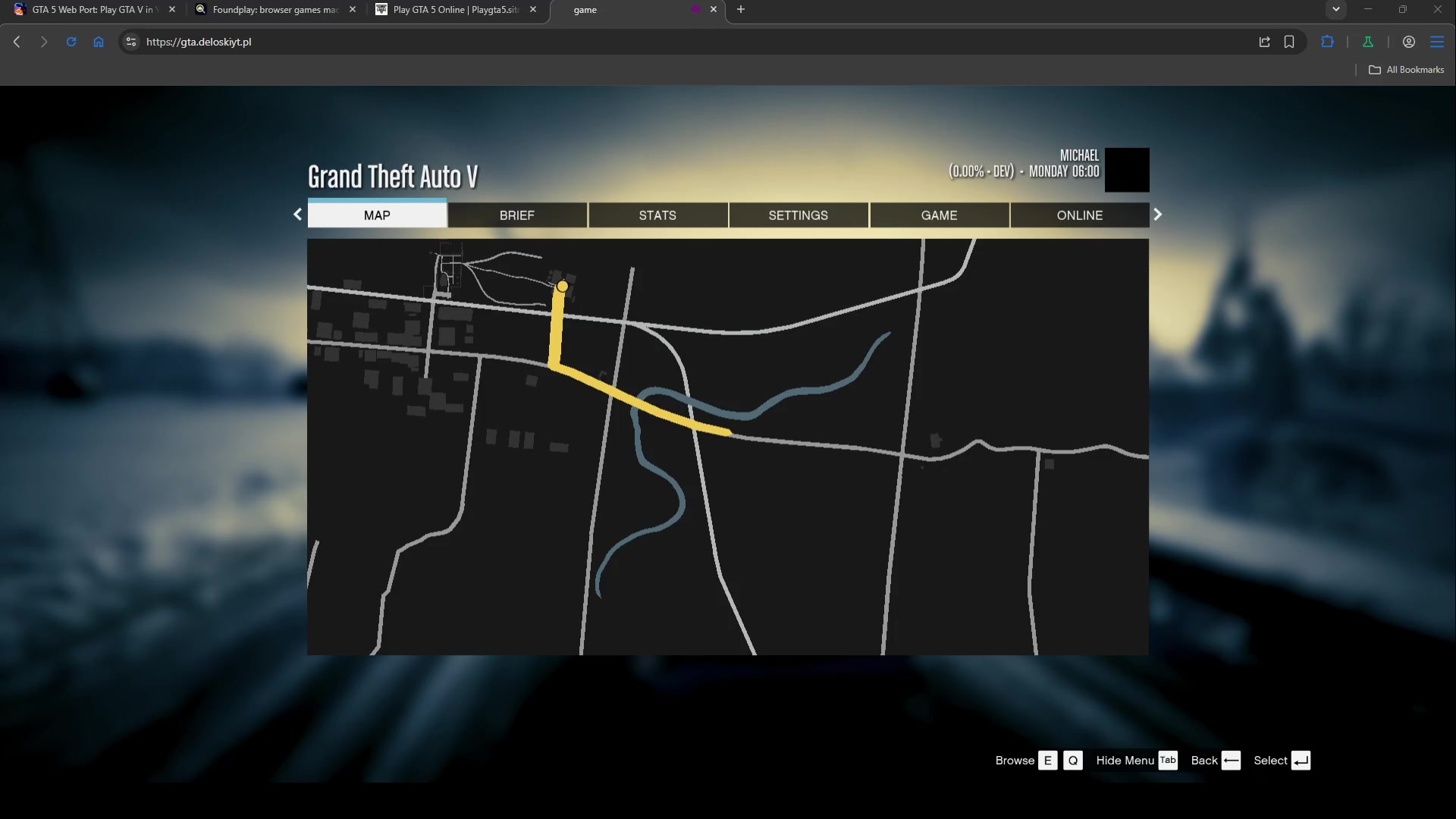This screenshot has height=819, width=1456.
Task: Open the BRIEF tab
Action: click(x=517, y=215)
